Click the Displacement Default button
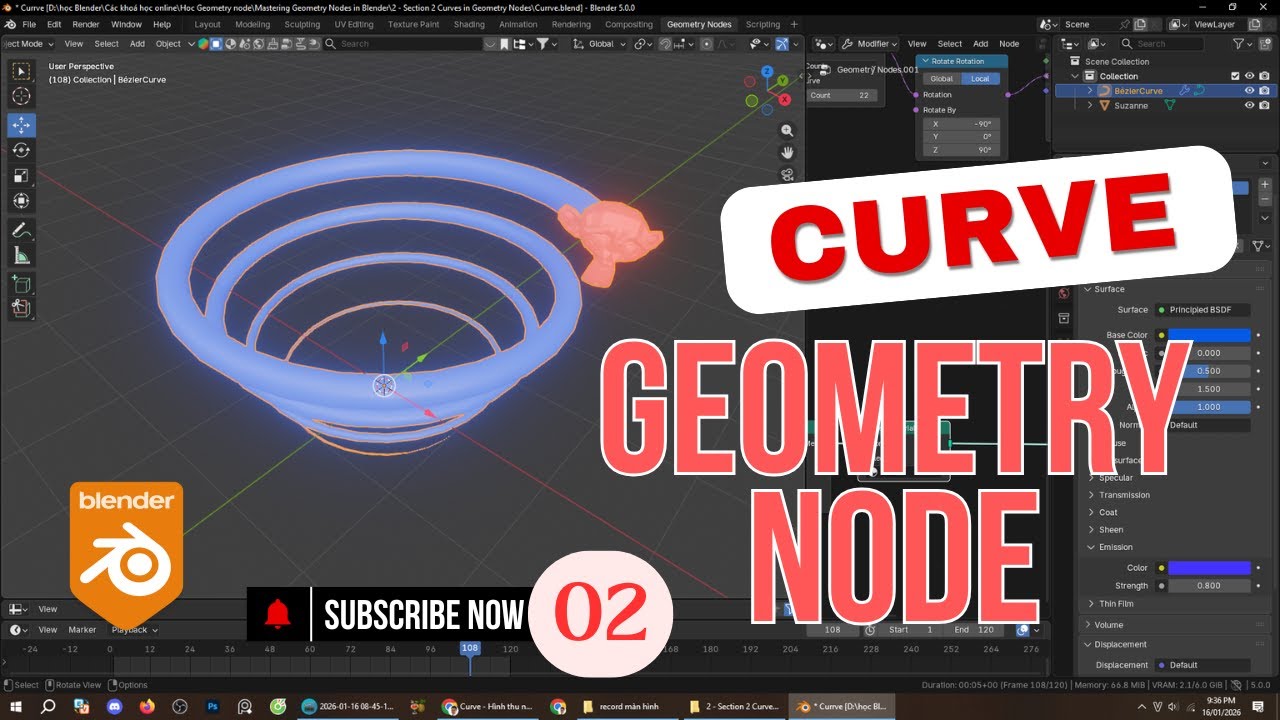 pos(1202,665)
